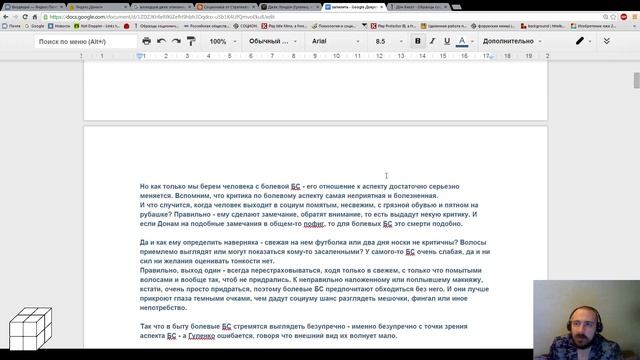Open the arrow next to the pencil icon
Viewport: 640px width, 360px height.
(x=590, y=42)
